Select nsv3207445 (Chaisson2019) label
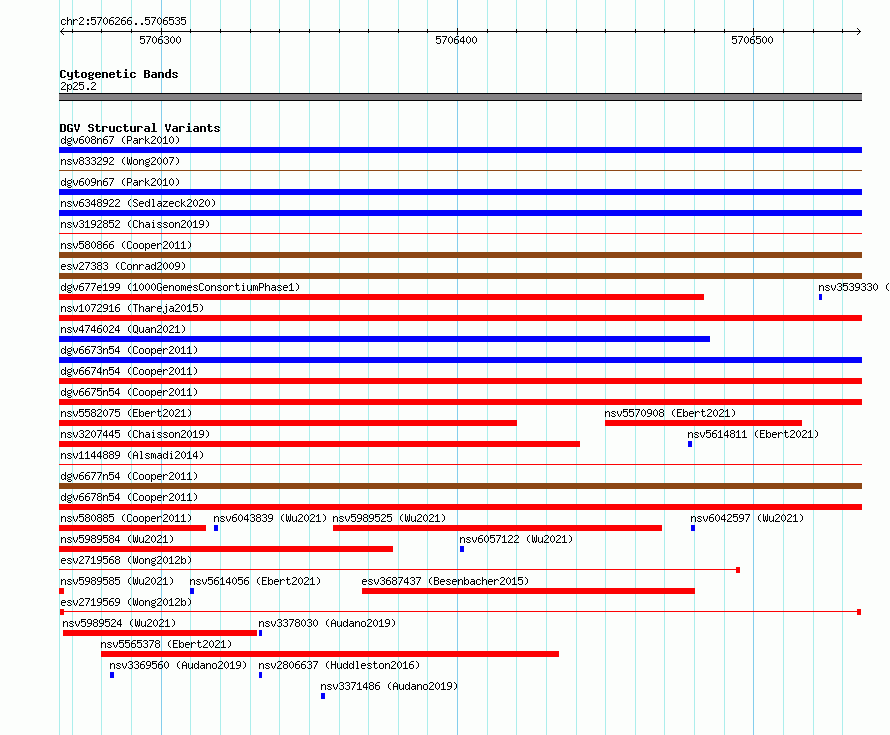This screenshot has width=890, height=735. [135, 434]
